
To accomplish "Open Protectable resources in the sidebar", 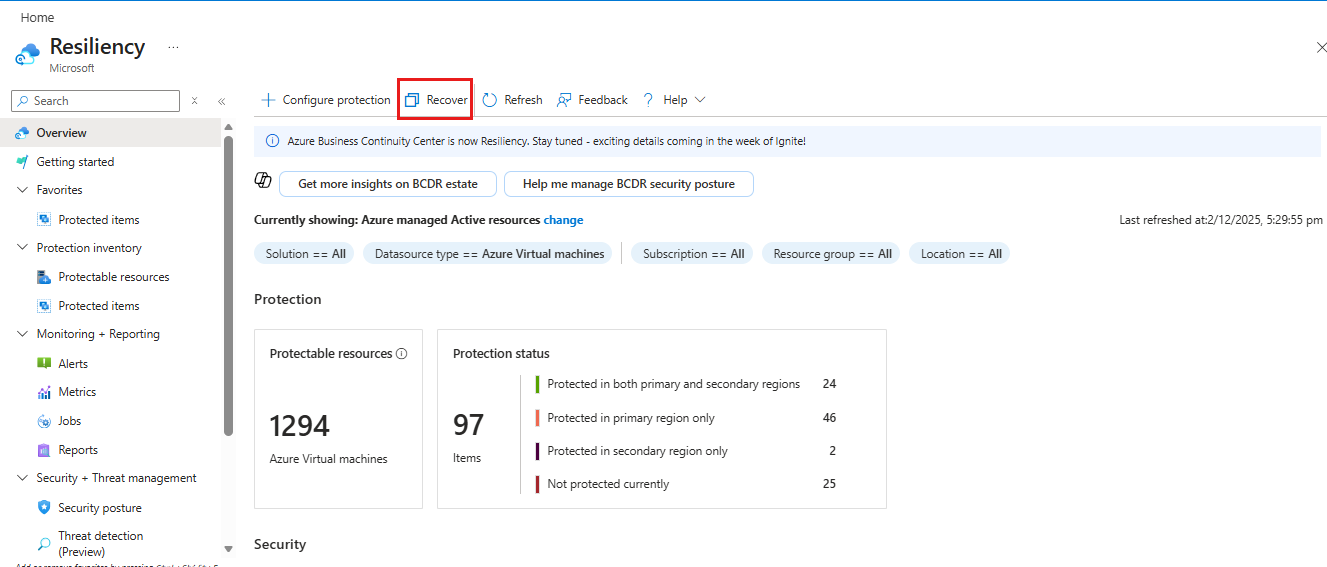I will coord(113,277).
